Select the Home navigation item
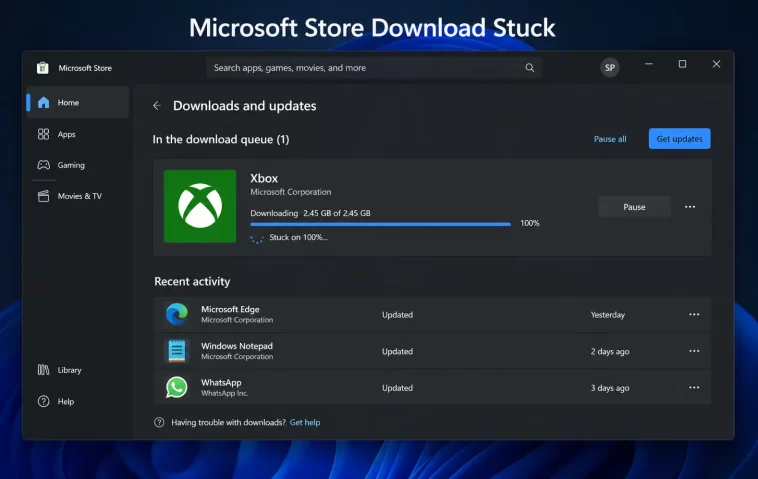This screenshot has width=758, height=479. 78,102
